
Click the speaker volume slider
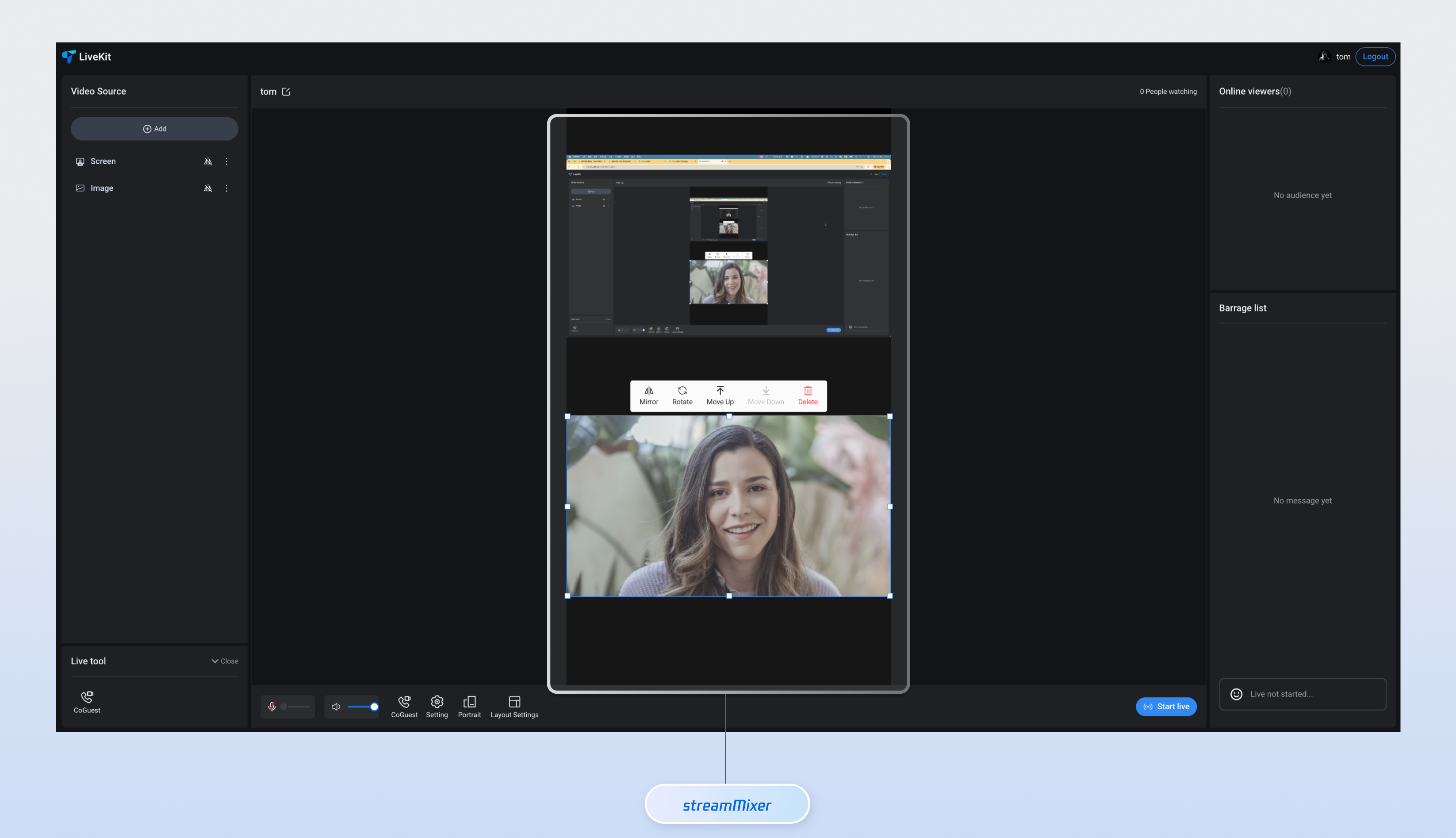pos(361,706)
